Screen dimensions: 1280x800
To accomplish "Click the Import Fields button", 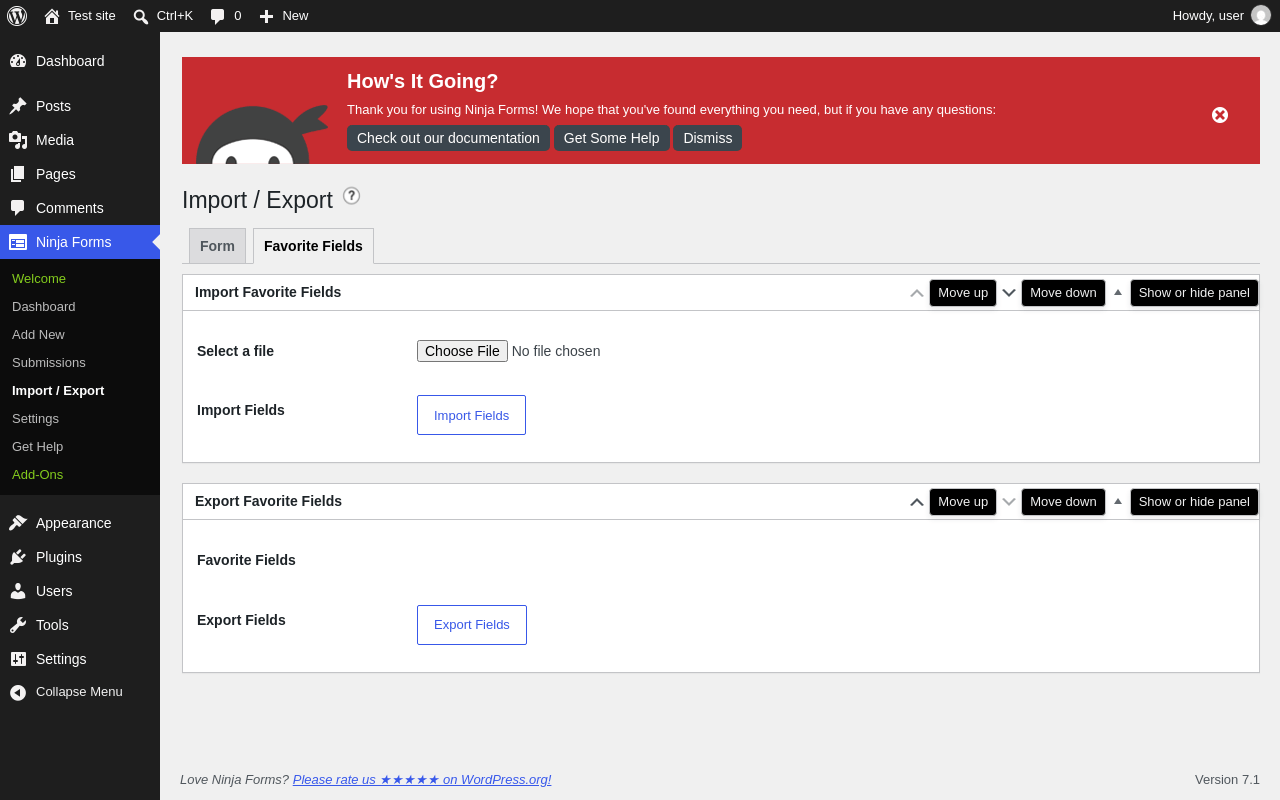I will (471, 415).
